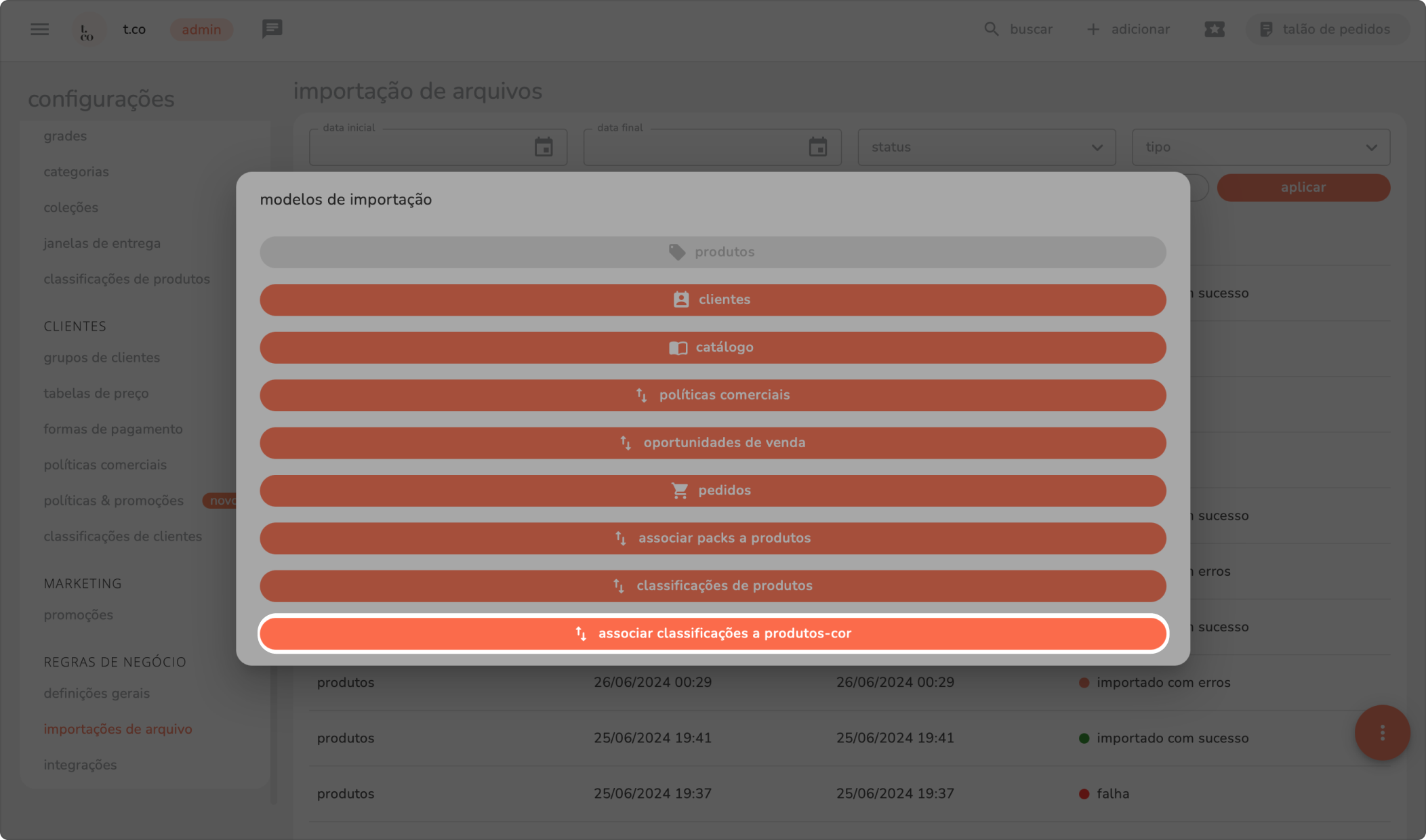Expand the status dropdown
The image size is (1426, 840).
986,147
